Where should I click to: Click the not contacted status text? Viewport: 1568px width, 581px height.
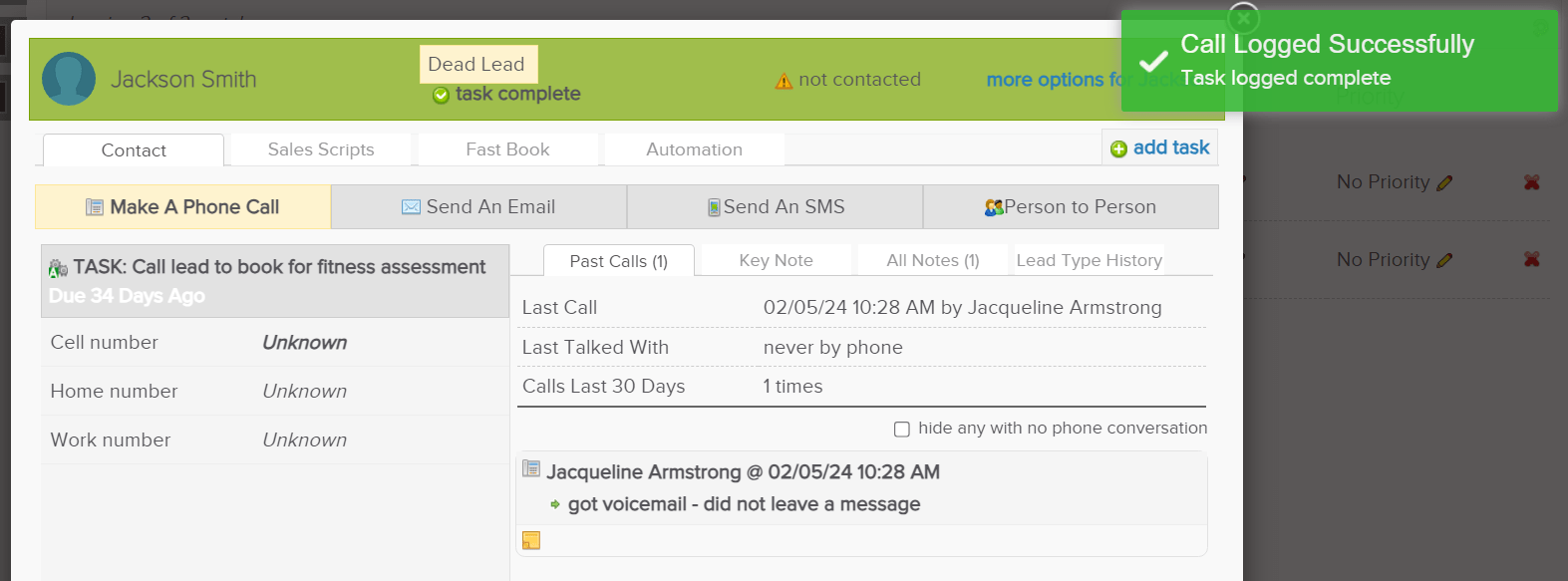860,80
